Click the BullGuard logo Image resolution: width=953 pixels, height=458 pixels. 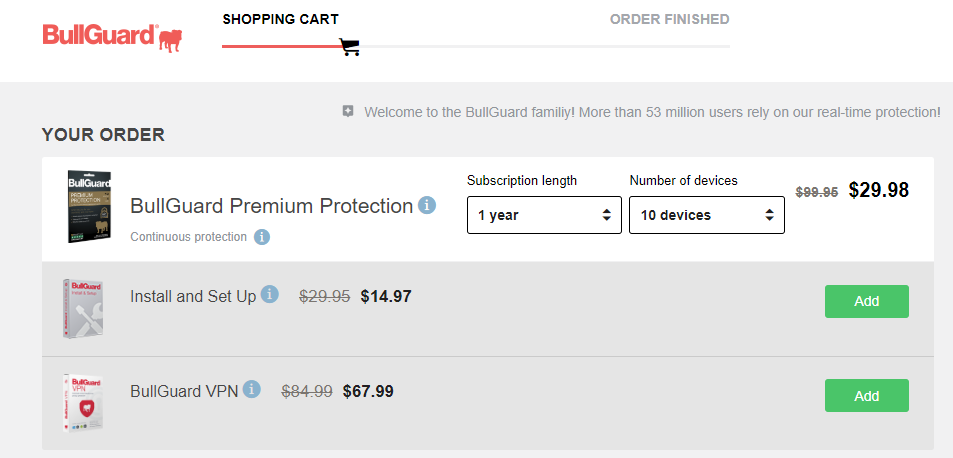(112, 38)
